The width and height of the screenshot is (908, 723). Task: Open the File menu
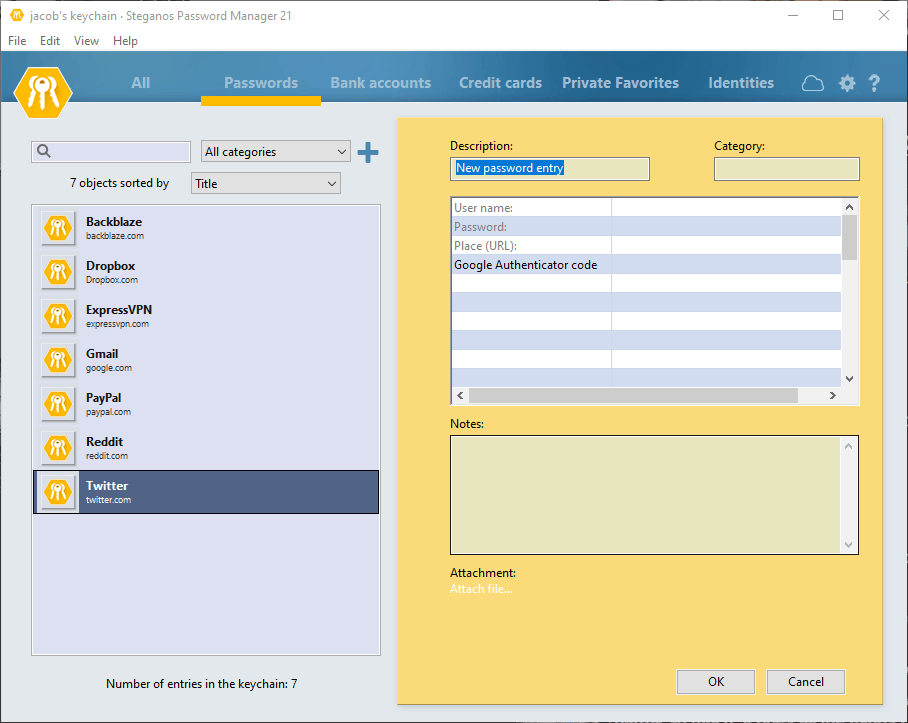click(17, 41)
